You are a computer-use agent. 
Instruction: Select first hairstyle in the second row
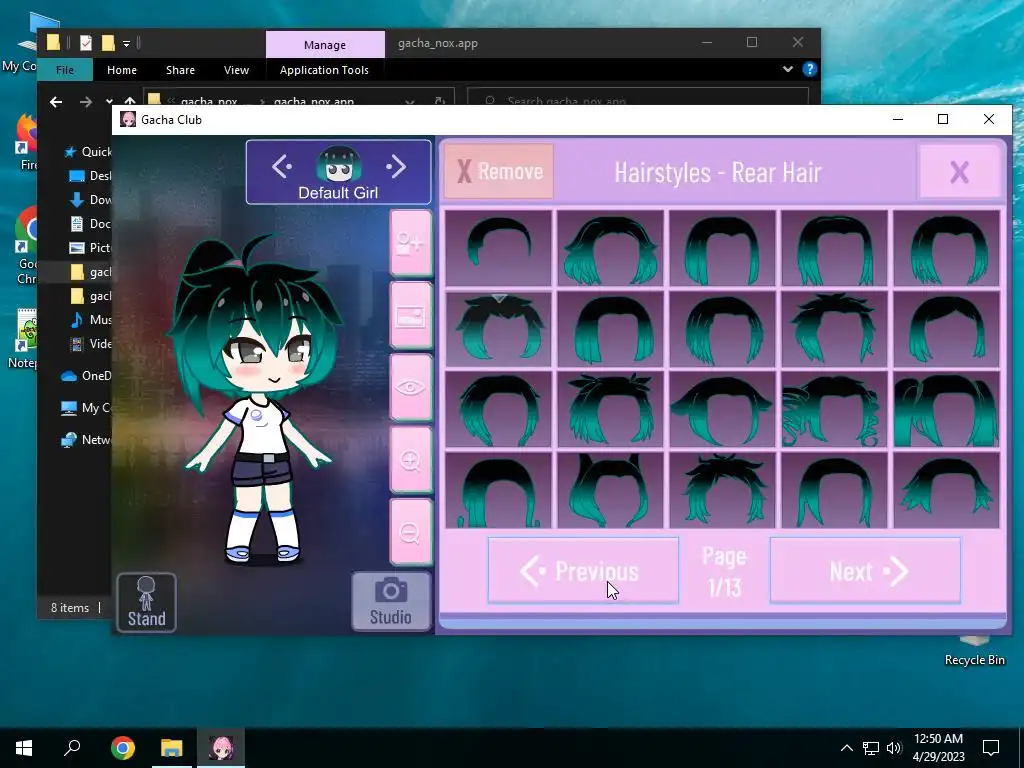[x=498, y=329]
